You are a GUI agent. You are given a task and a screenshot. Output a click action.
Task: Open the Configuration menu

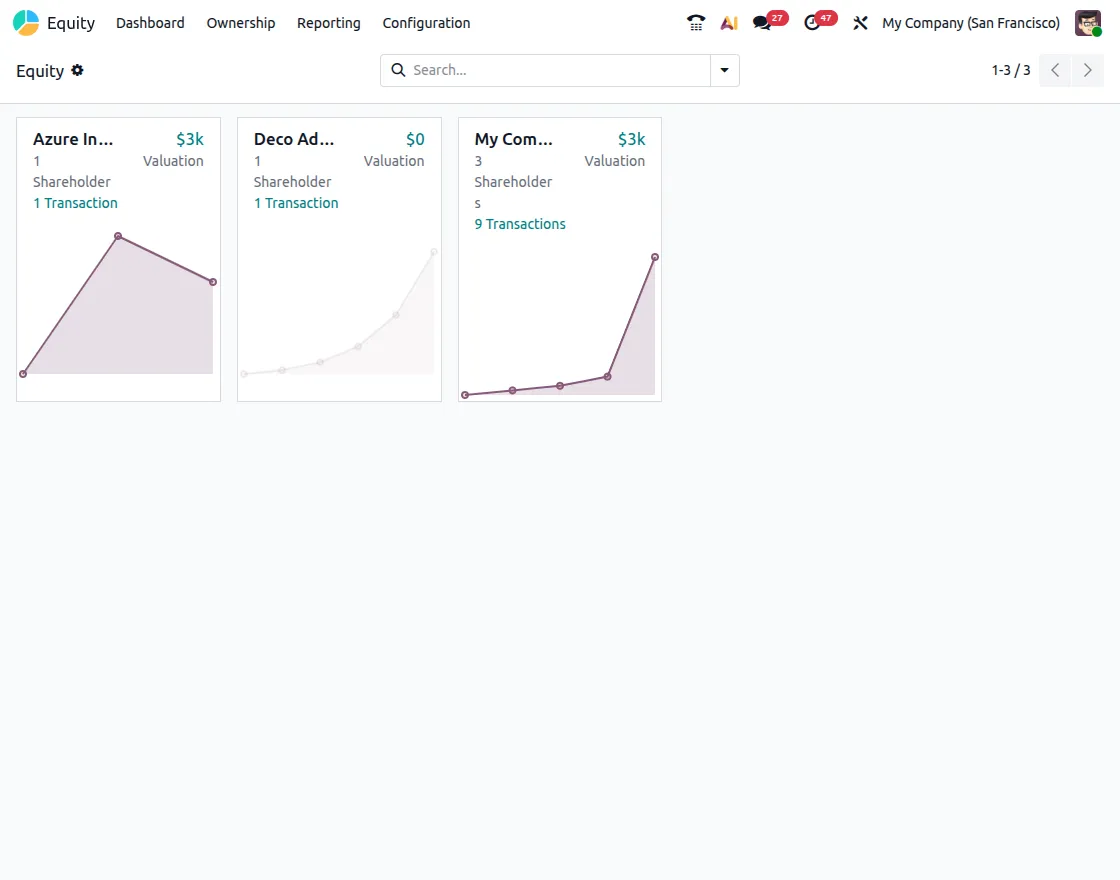(x=425, y=22)
